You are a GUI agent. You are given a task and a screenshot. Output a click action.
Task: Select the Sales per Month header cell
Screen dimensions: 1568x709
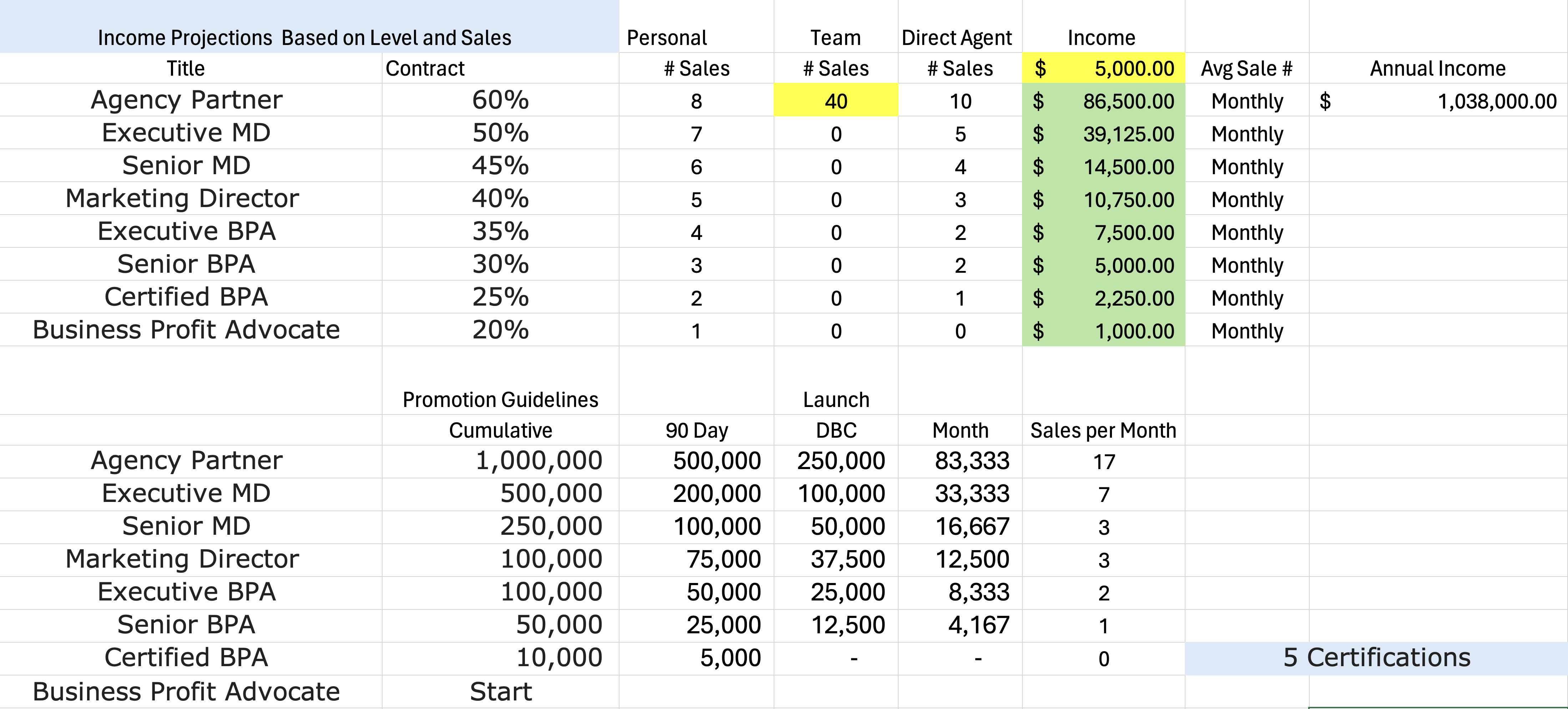pyautogui.click(x=1103, y=431)
